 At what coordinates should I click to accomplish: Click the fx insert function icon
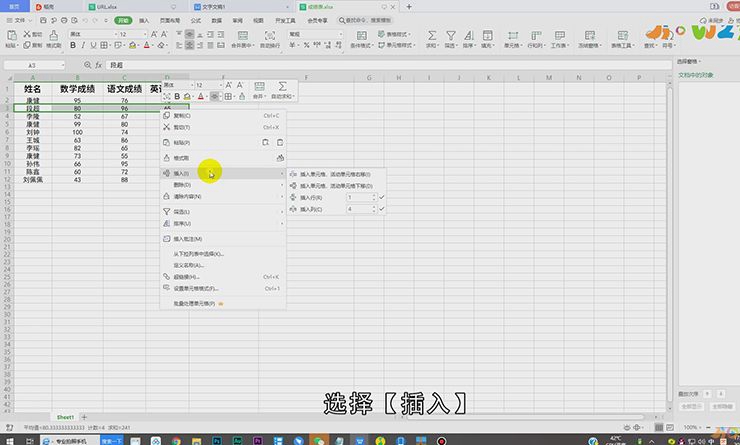point(99,65)
